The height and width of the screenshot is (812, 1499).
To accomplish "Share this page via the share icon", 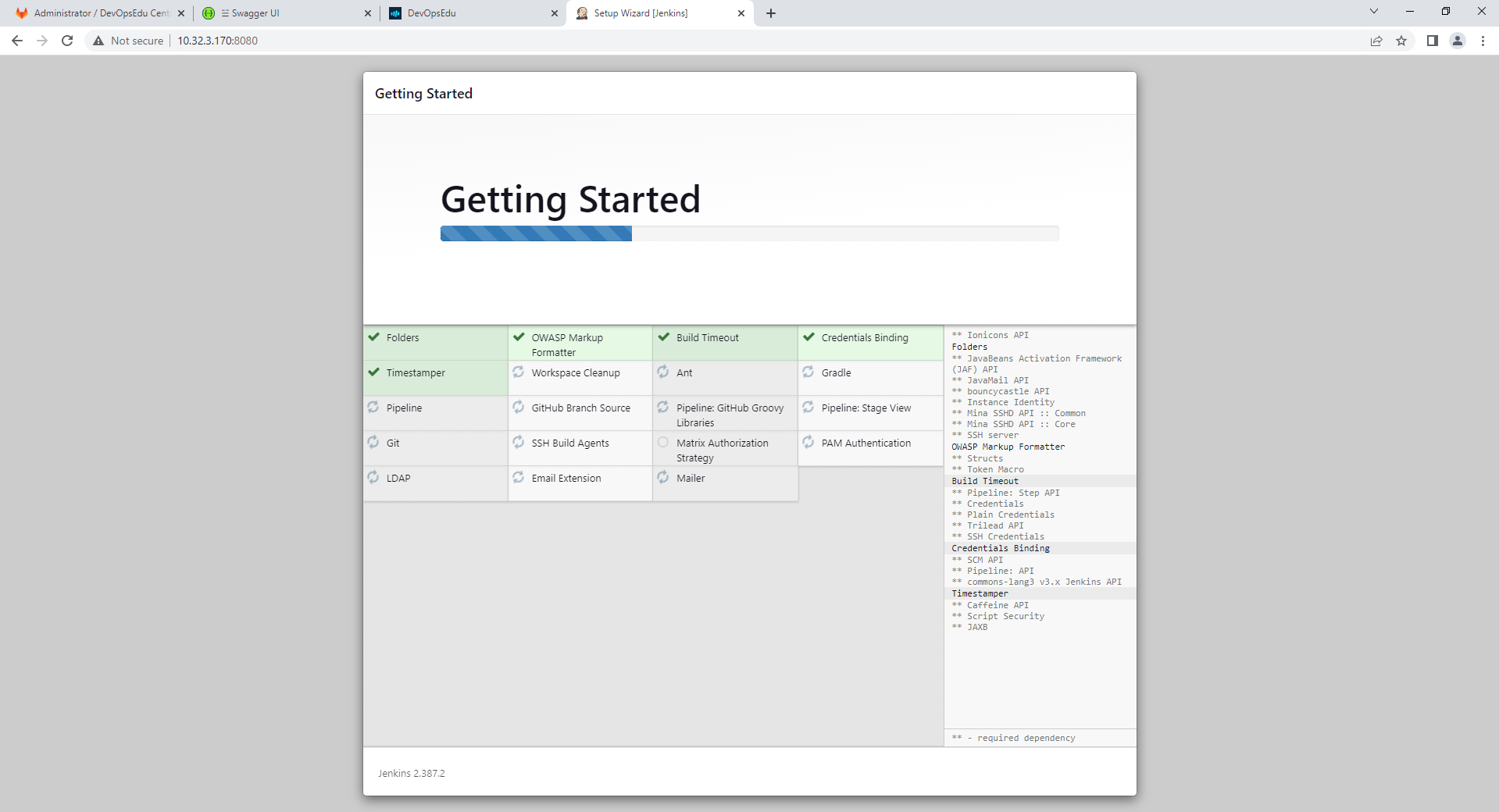I will pyautogui.click(x=1376, y=41).
